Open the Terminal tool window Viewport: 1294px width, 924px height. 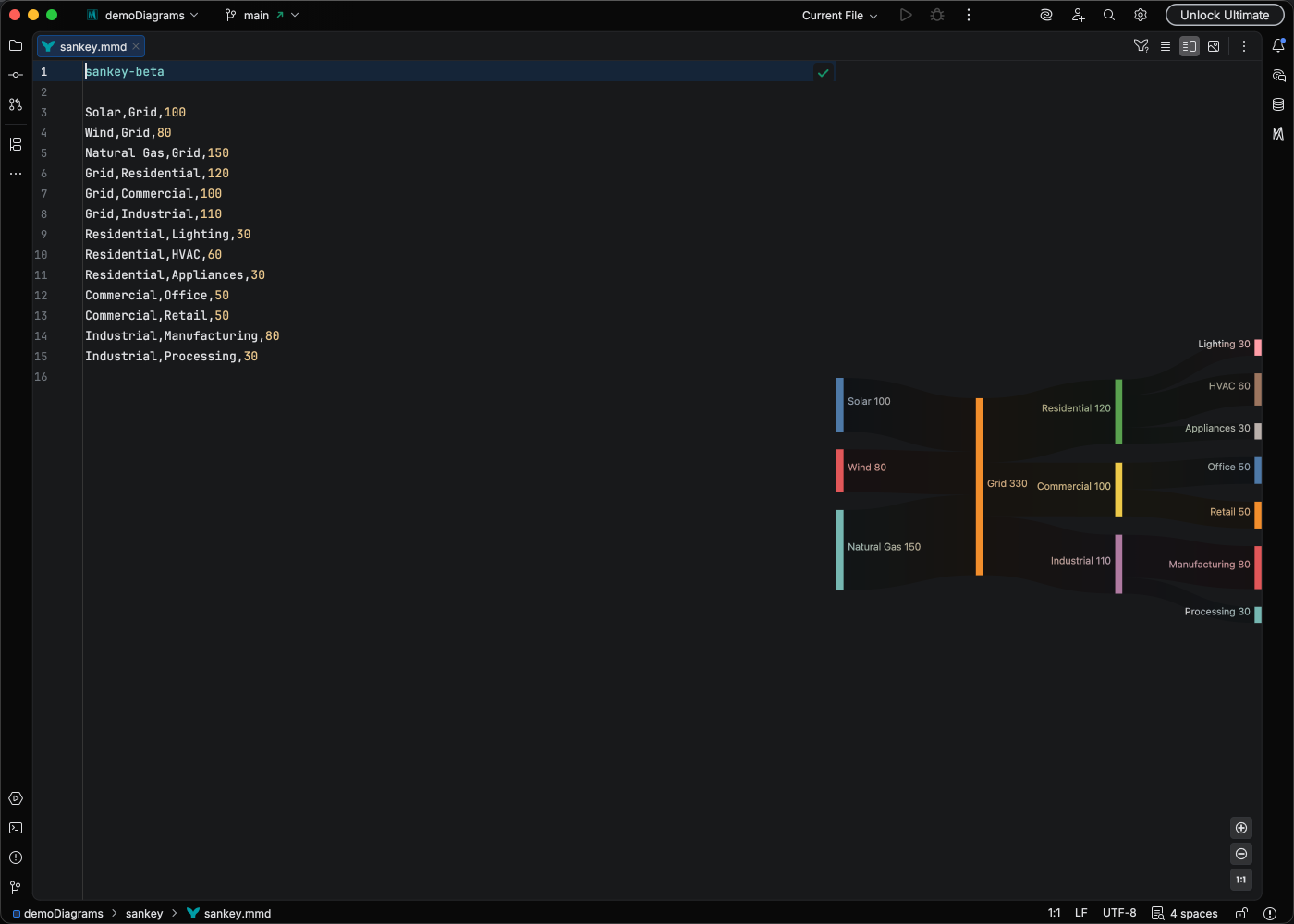[16, 828]
